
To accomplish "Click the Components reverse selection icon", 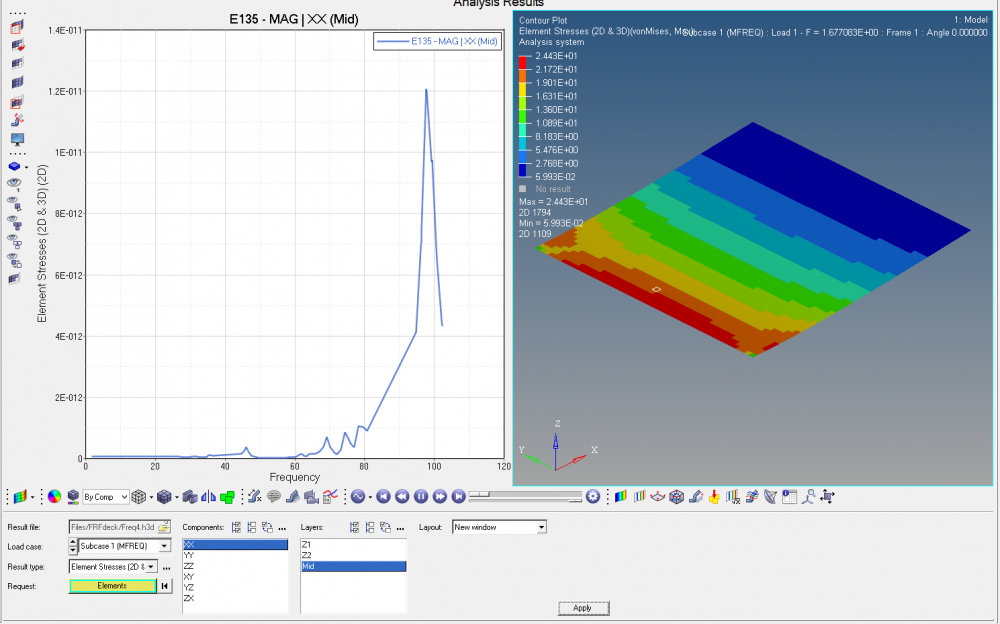I will coord(267,527).
